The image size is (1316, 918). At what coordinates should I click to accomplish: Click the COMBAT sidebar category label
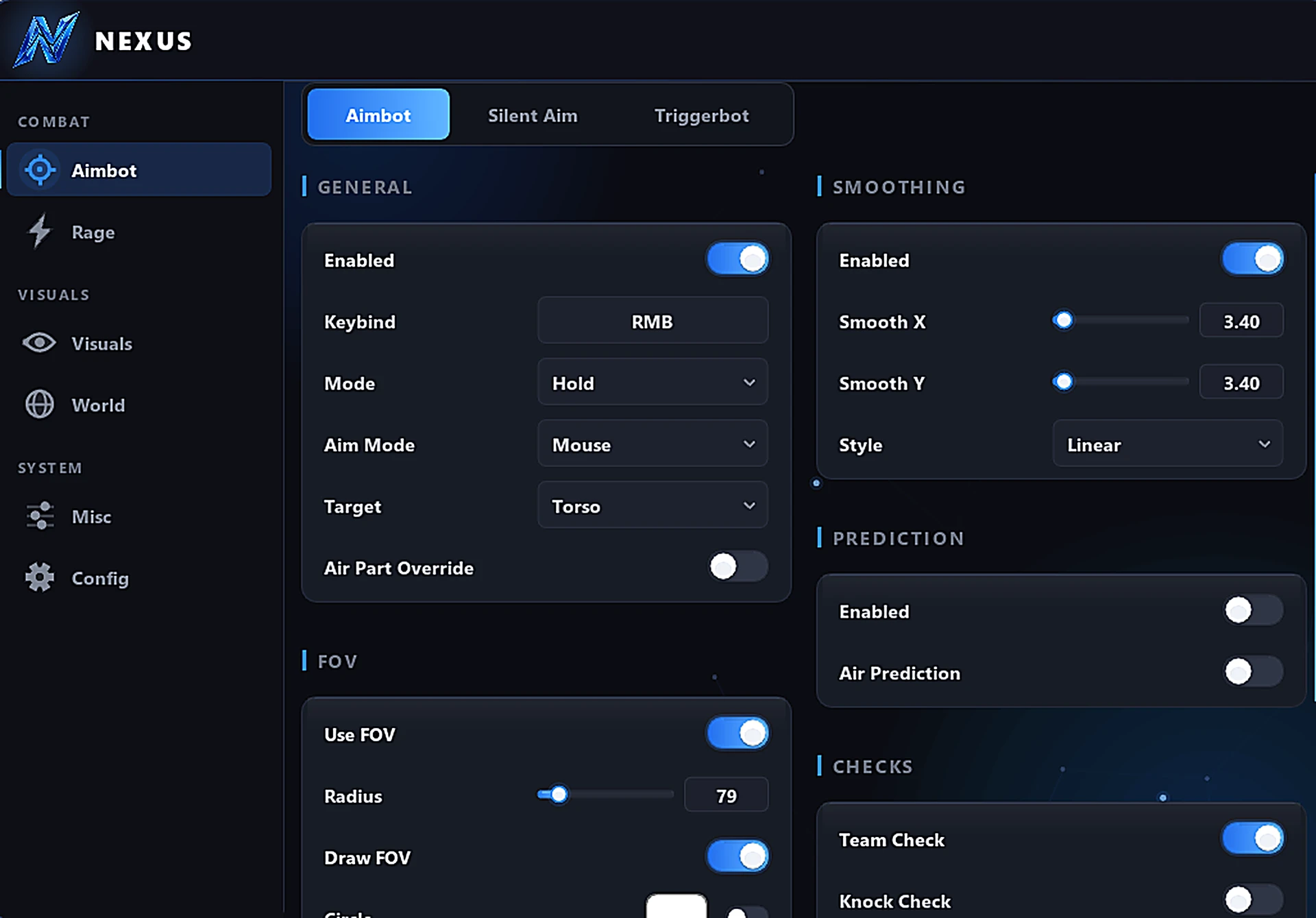(53, 121)
